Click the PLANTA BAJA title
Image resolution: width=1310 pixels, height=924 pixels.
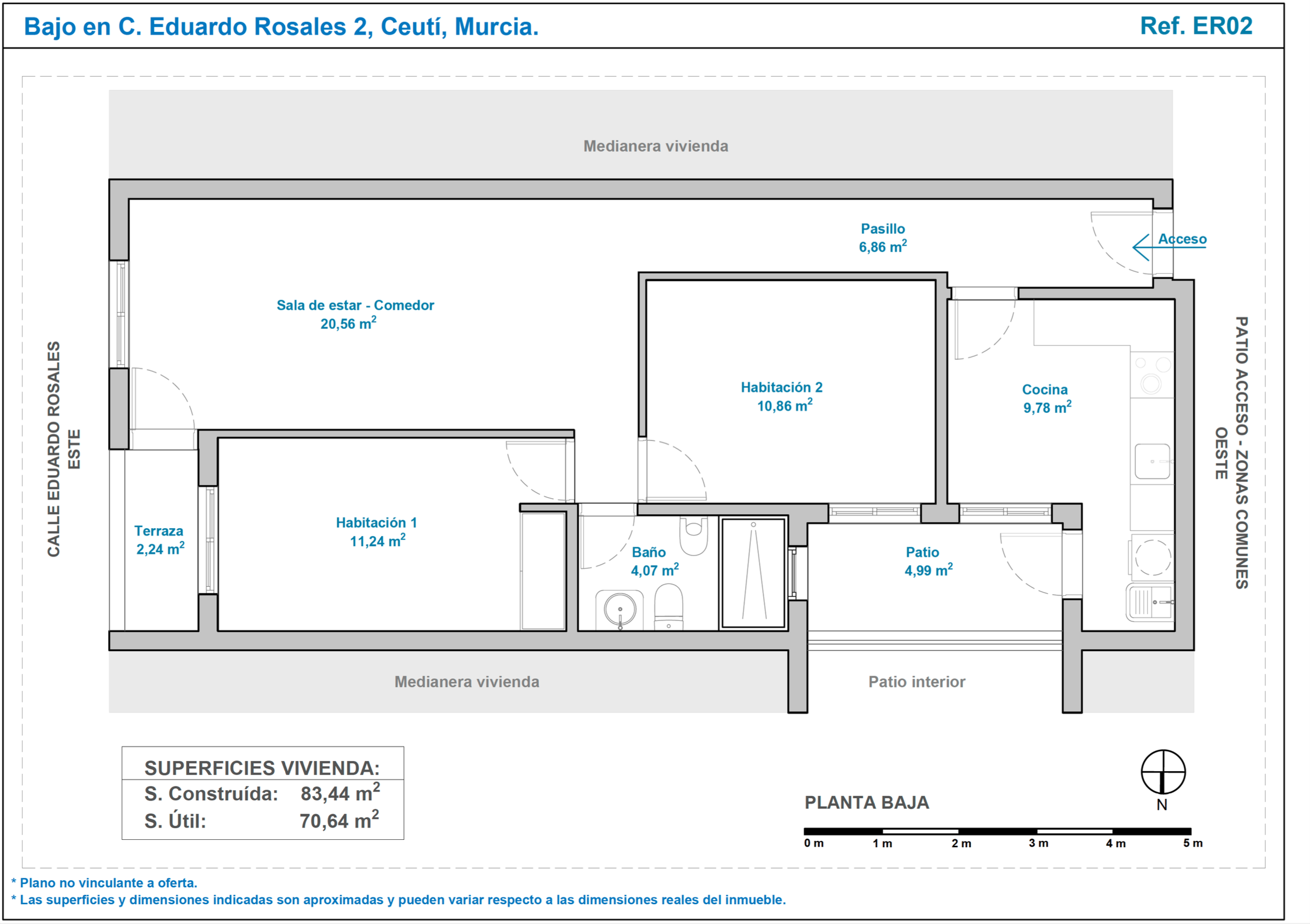(866, 803)
